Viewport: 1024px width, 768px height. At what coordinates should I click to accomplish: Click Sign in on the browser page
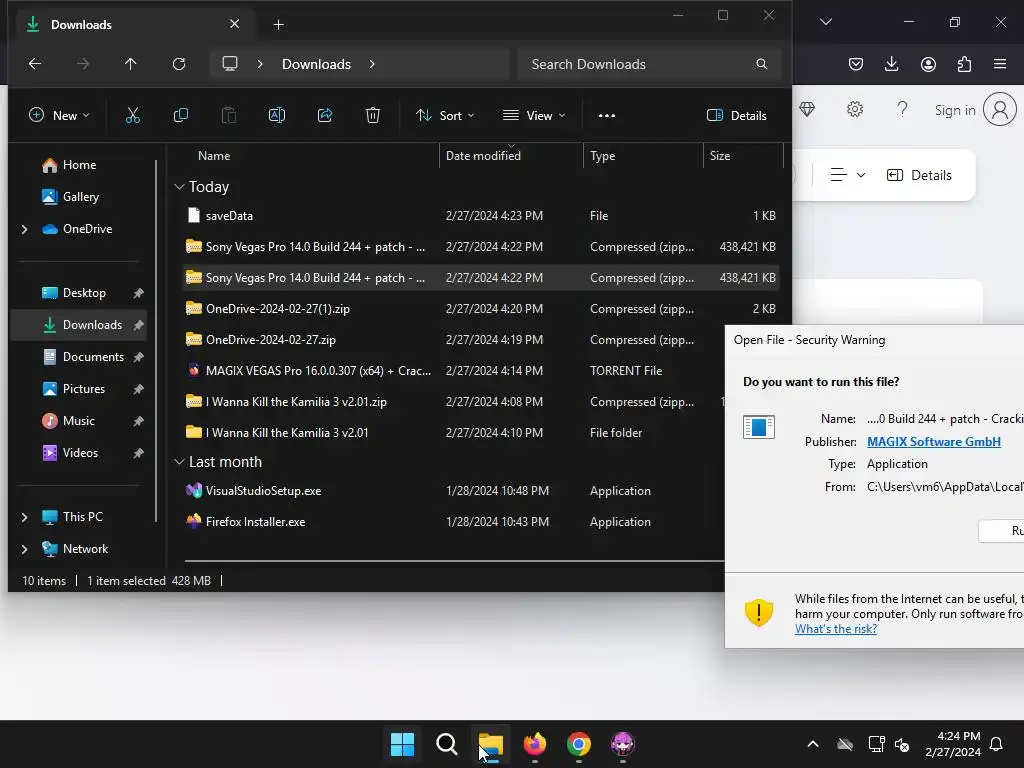[x=955, y=110]
